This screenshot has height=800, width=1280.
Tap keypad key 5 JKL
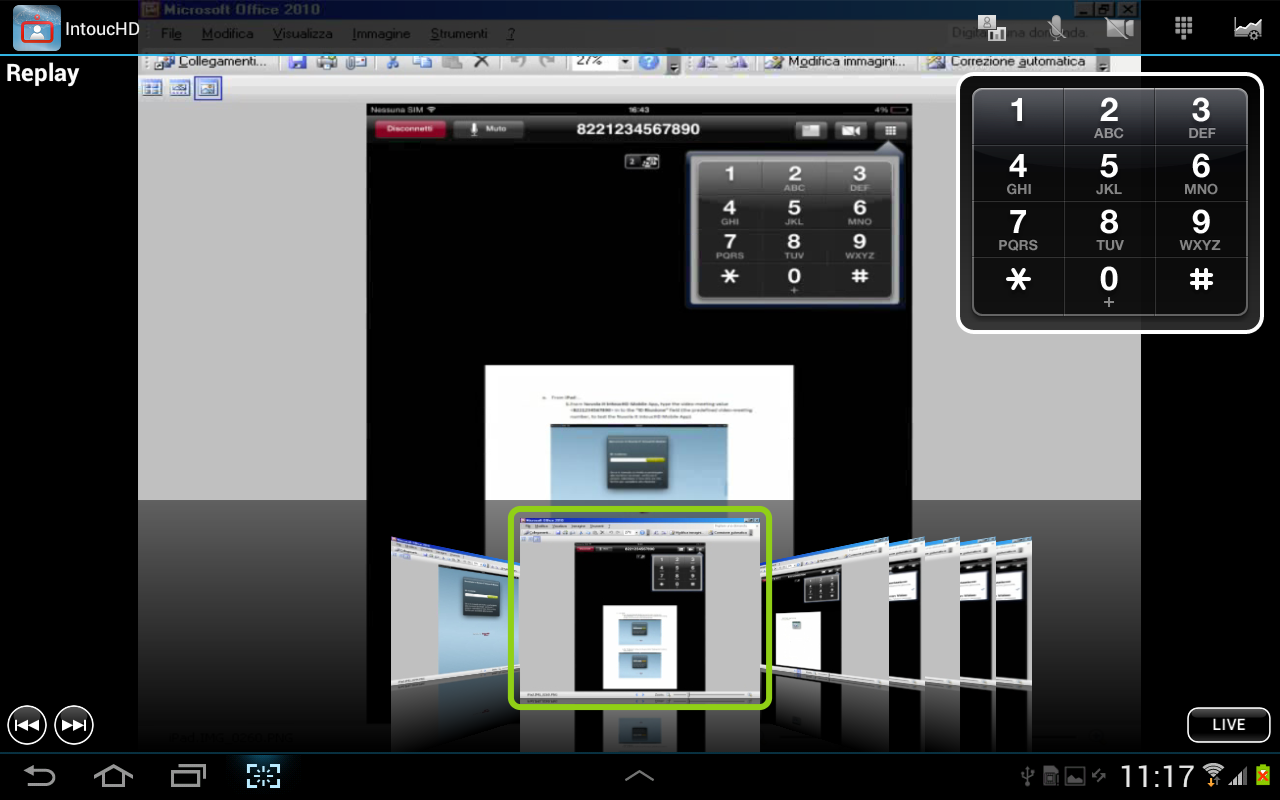[1109, 174]
